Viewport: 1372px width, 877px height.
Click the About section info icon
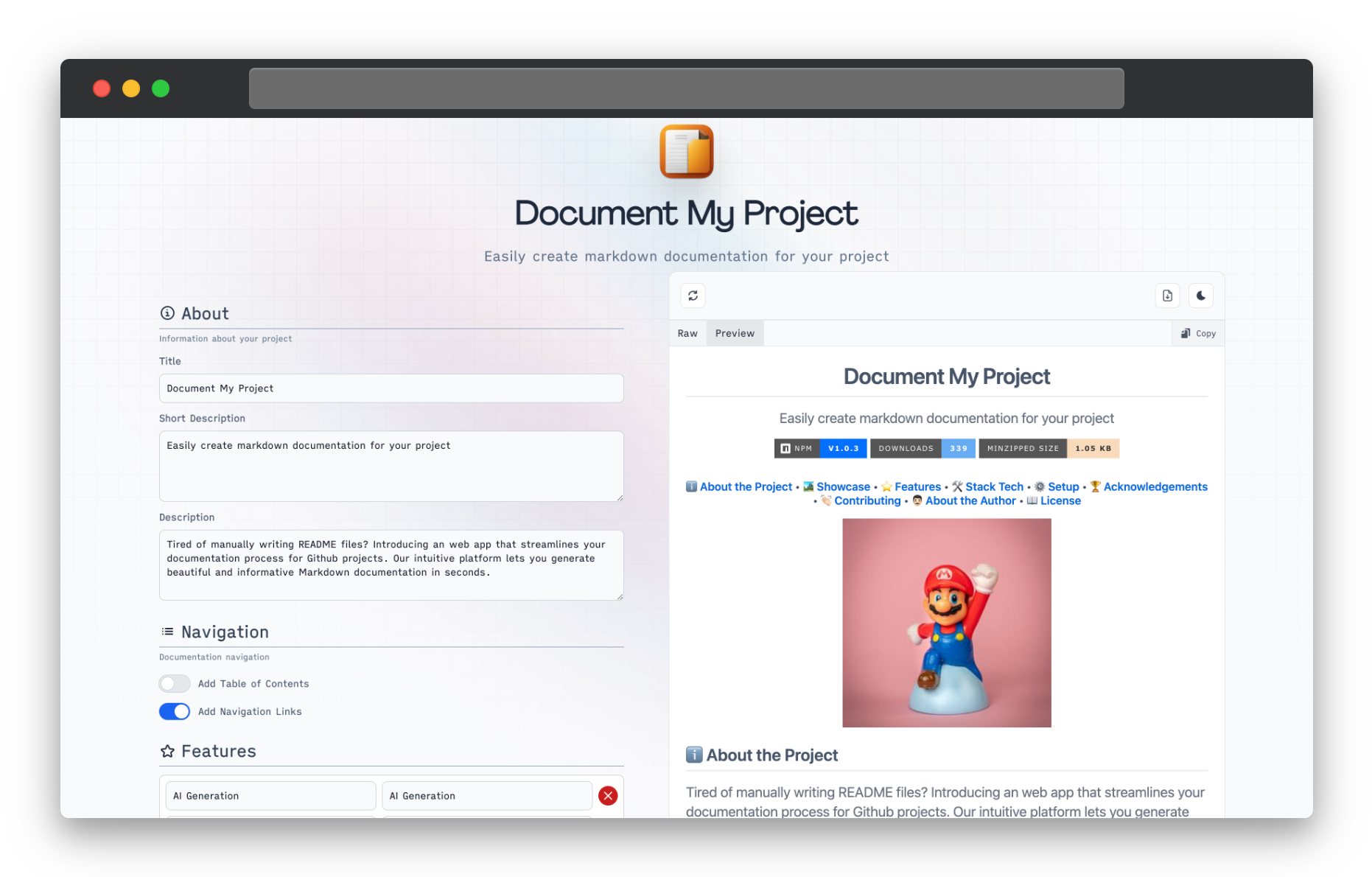[x=167, y=313]
